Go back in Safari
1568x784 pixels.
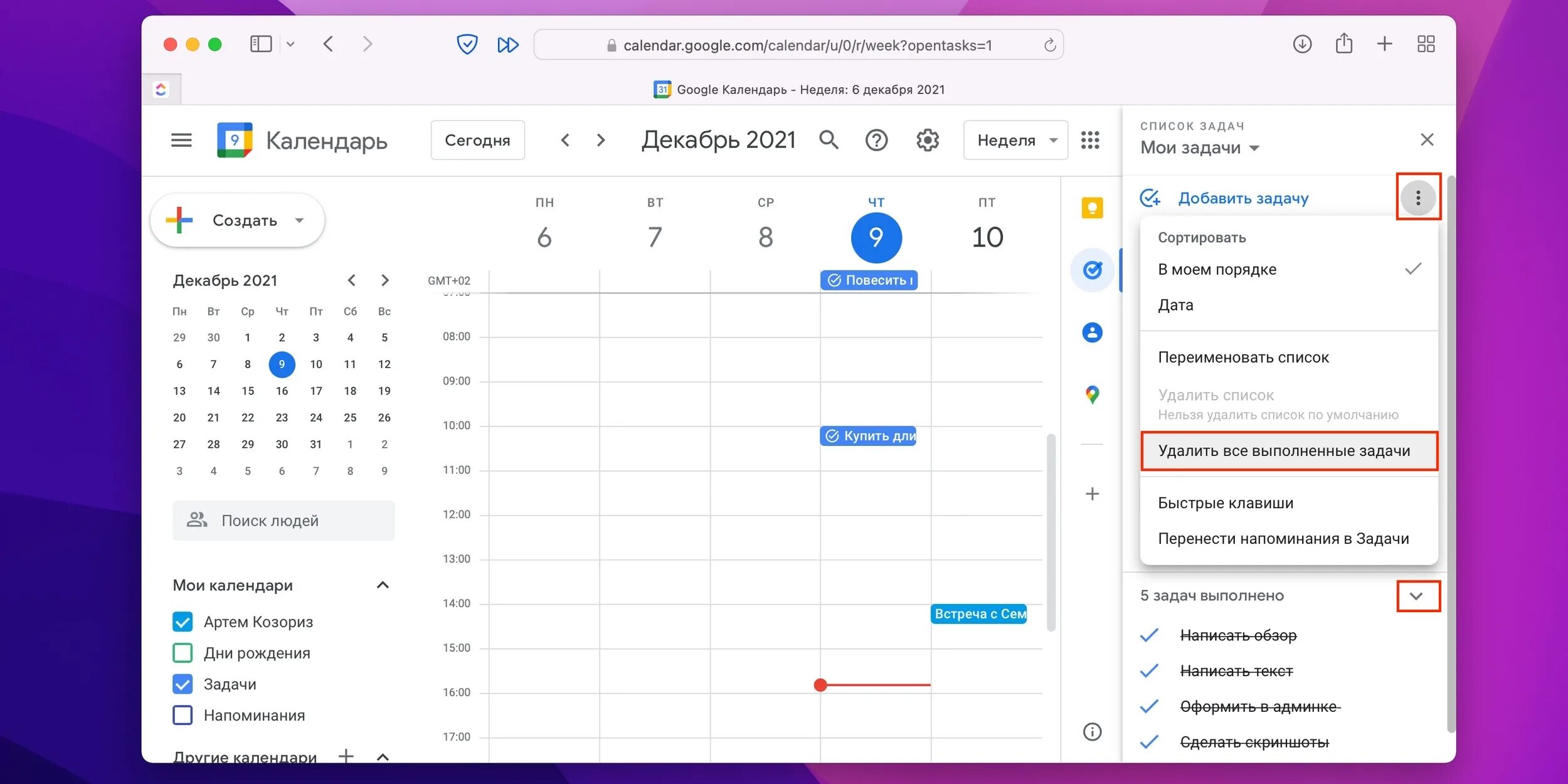tap(328, 44)
